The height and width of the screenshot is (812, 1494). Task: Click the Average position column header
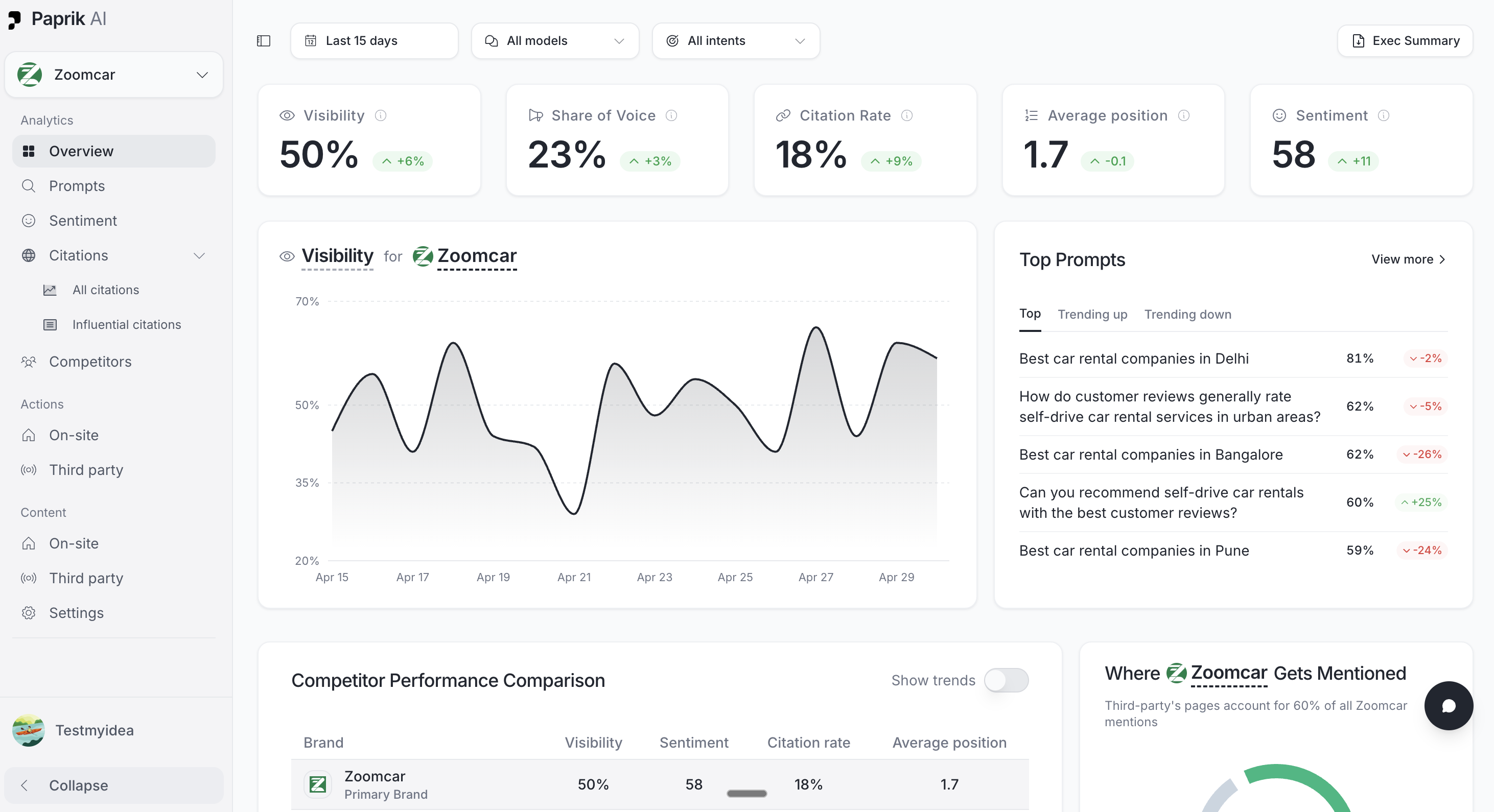pyautogui.click(x=949, y=743)
